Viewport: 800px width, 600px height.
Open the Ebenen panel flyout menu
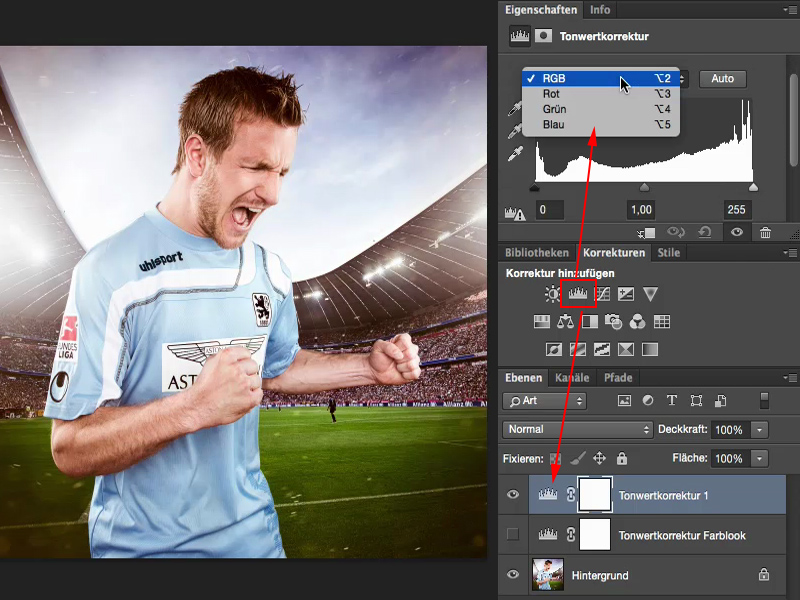tap(790, 378)
